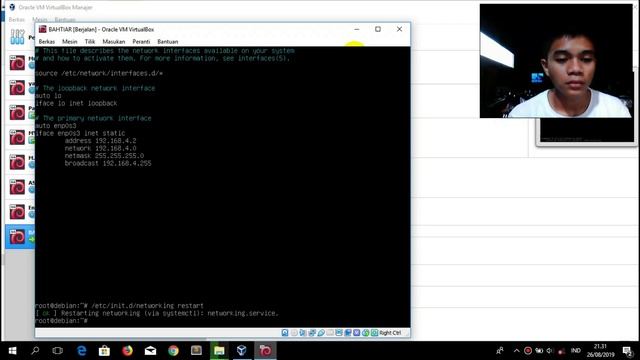The width and height of the screenshot is (640, 360).
Task: Click the mouse integration status icon
Action: pyautogui.click(x=366, y=333)
